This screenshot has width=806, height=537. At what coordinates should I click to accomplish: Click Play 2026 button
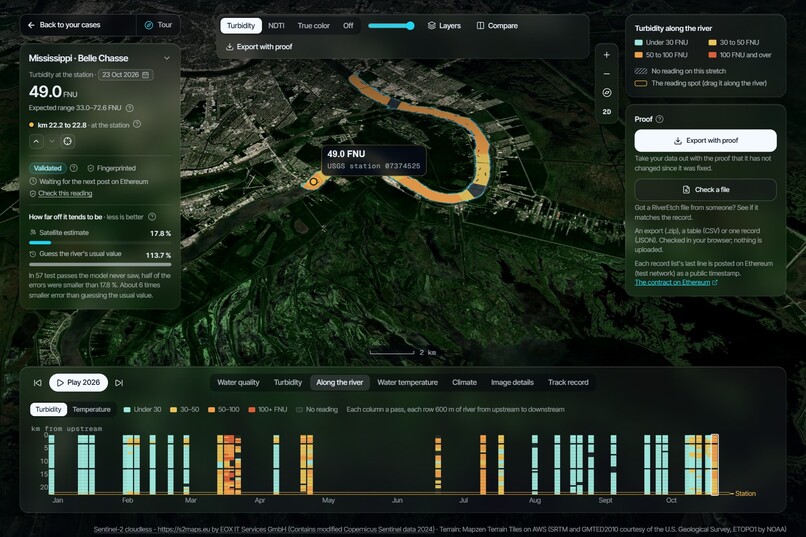79,383
